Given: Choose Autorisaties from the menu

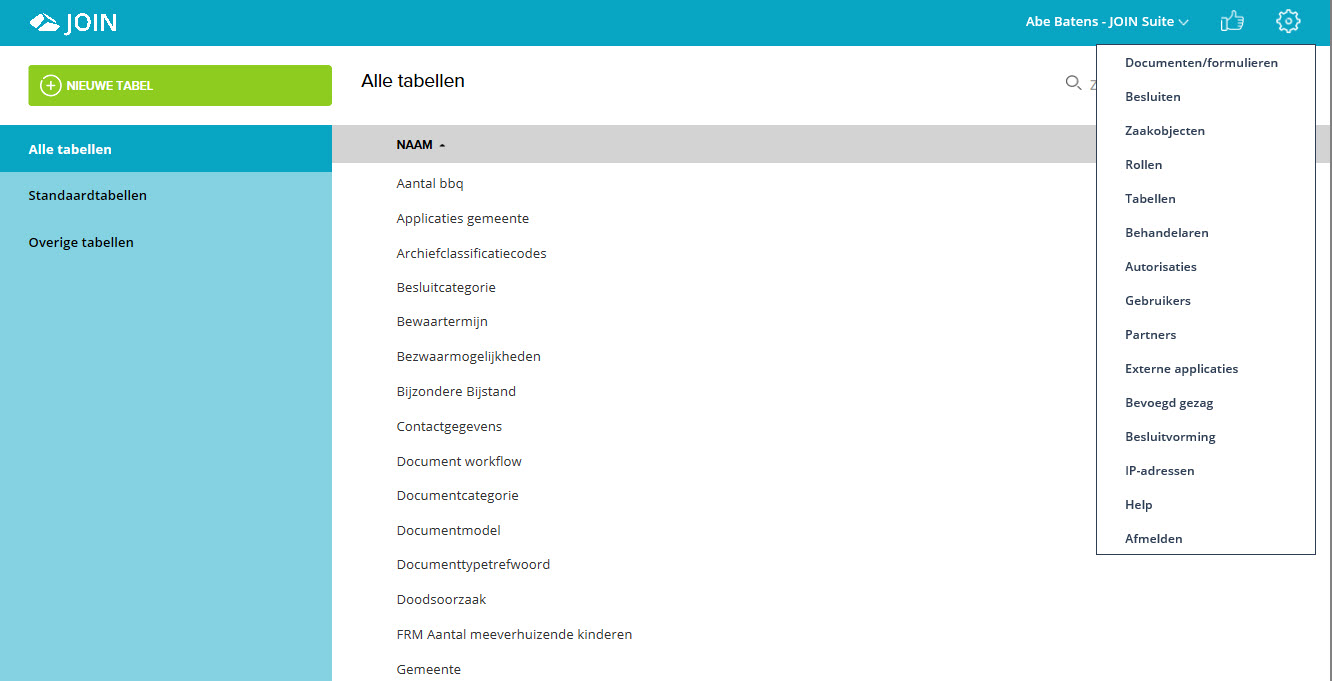Looking at the screenshot, I should click(1161, 266).
